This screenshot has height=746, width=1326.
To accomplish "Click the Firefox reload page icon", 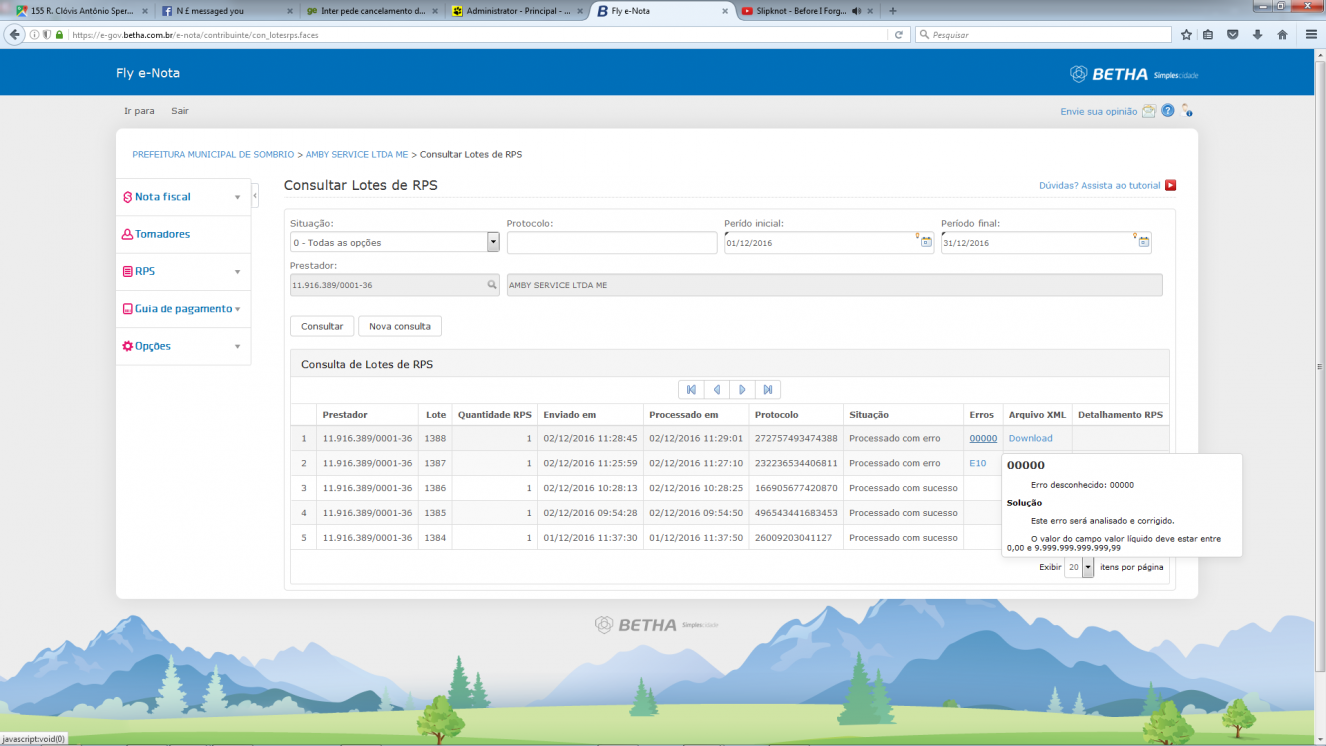I will pyautogui.click(x=899, y=34).
